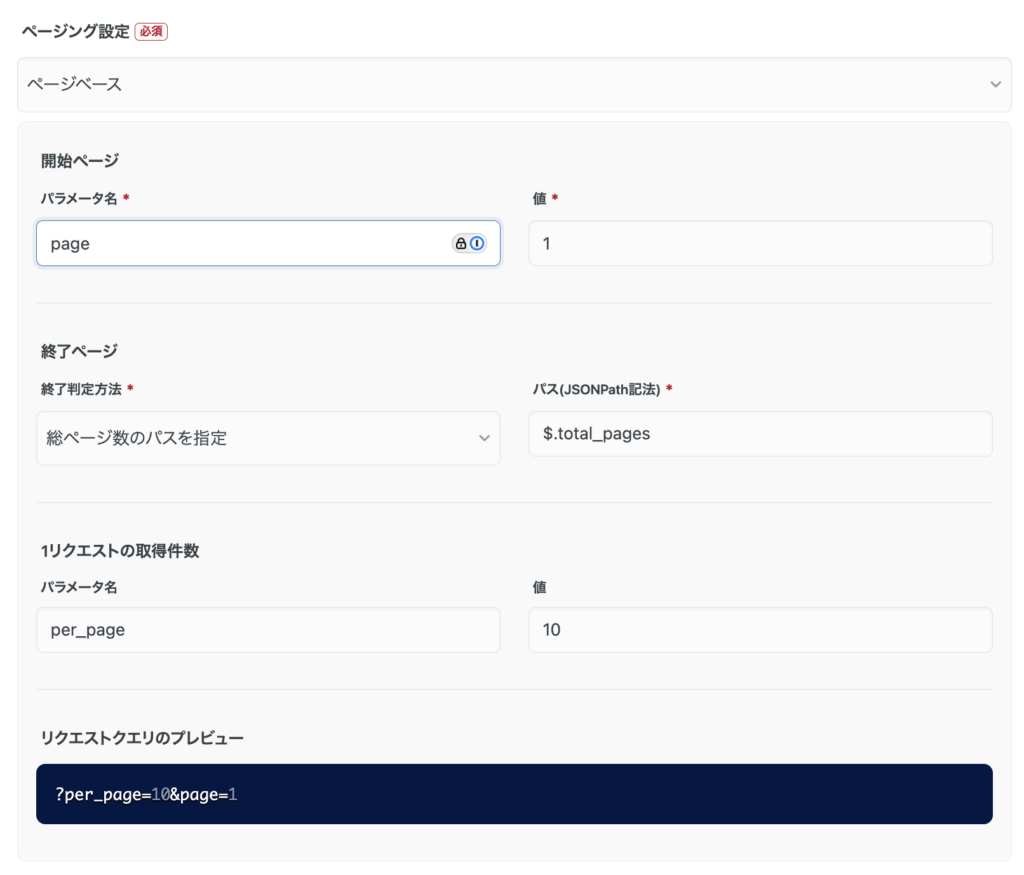This screenshot has height=875, width=1024.
Task: Click the 必須 required badge
Action: pos(151,31)
